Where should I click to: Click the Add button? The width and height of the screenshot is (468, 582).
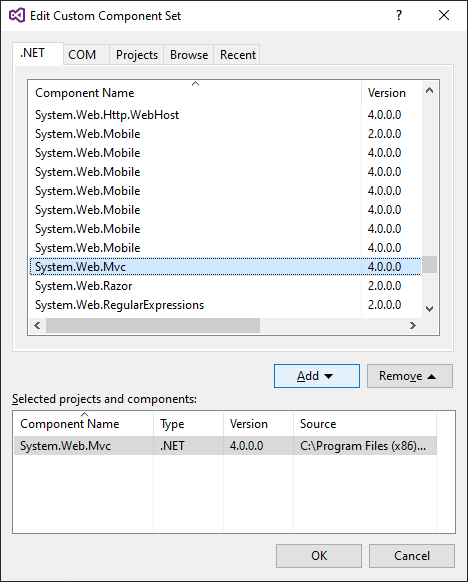click(317, 376)
